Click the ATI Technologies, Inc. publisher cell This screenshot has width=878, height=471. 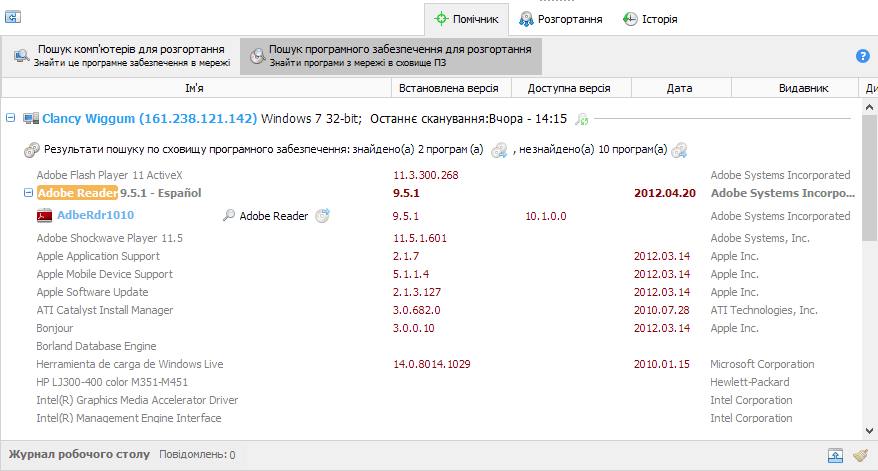tap(764, 310)
